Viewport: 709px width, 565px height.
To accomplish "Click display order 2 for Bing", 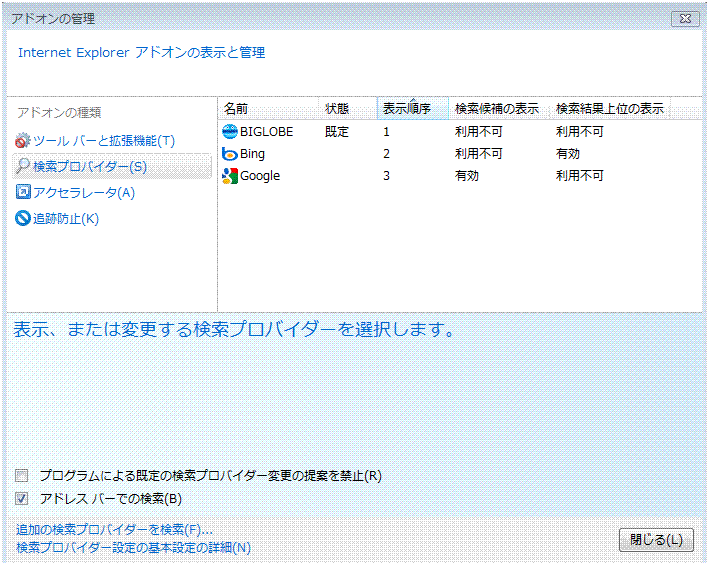I will point(386,154).
